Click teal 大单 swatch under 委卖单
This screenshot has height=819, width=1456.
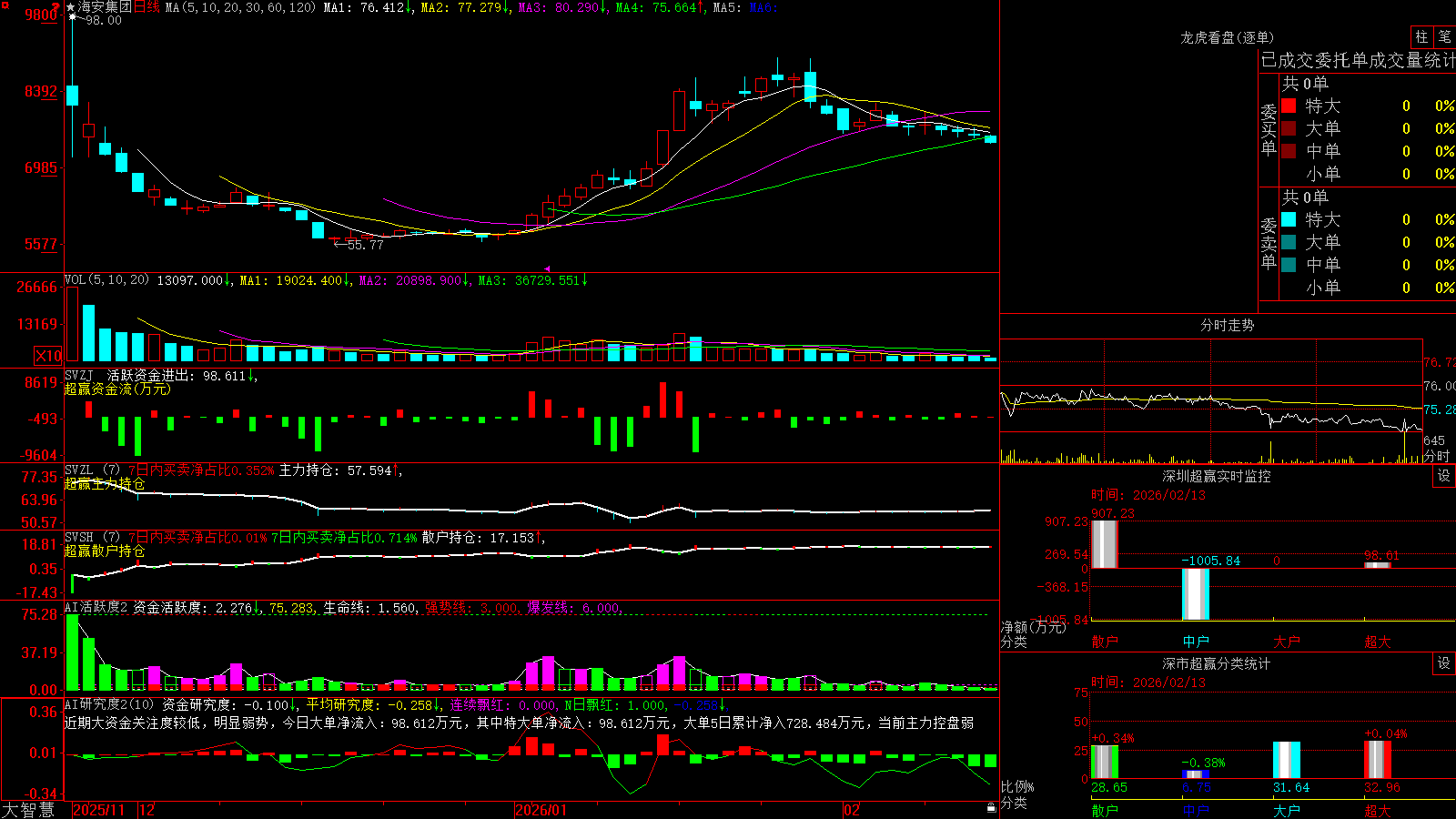coord(1289,242)
